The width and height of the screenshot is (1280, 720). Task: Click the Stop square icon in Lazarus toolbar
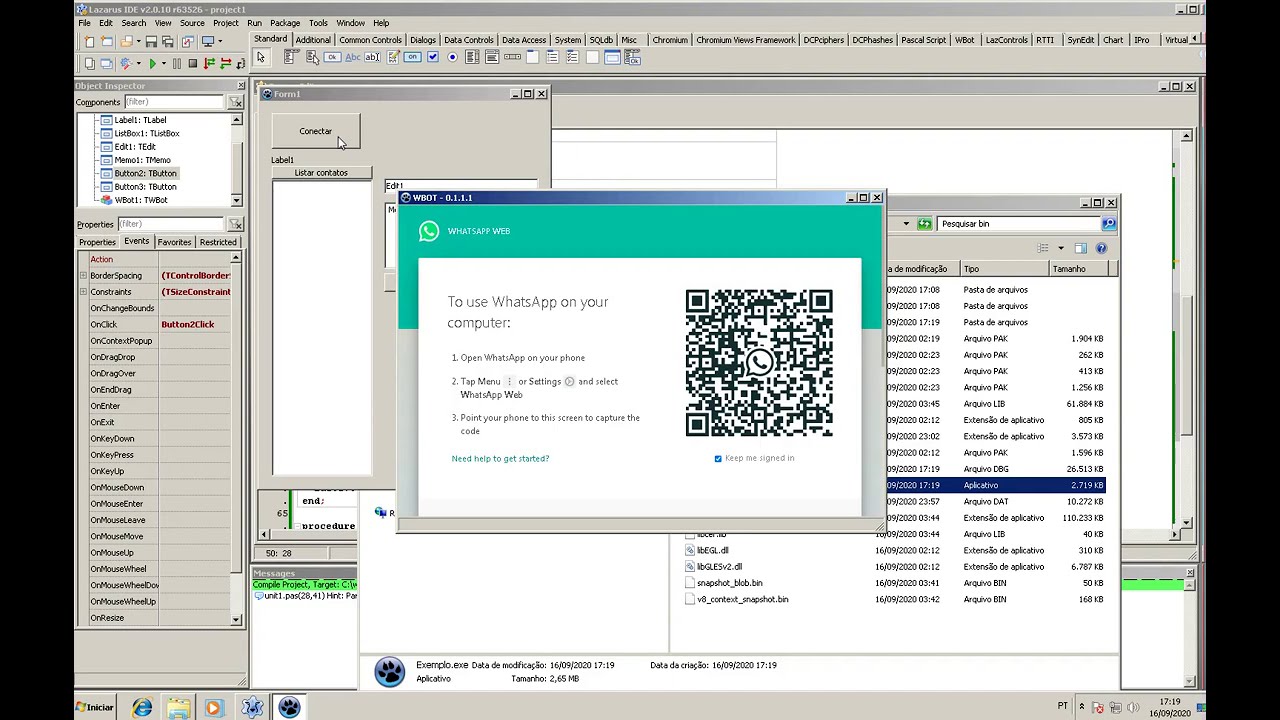click(193, 64)
